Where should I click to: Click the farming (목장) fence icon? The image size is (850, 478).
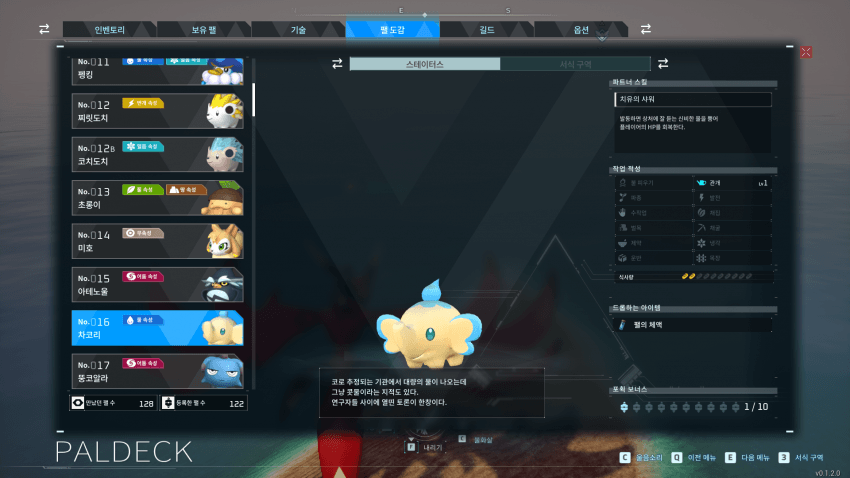[701, 259]
